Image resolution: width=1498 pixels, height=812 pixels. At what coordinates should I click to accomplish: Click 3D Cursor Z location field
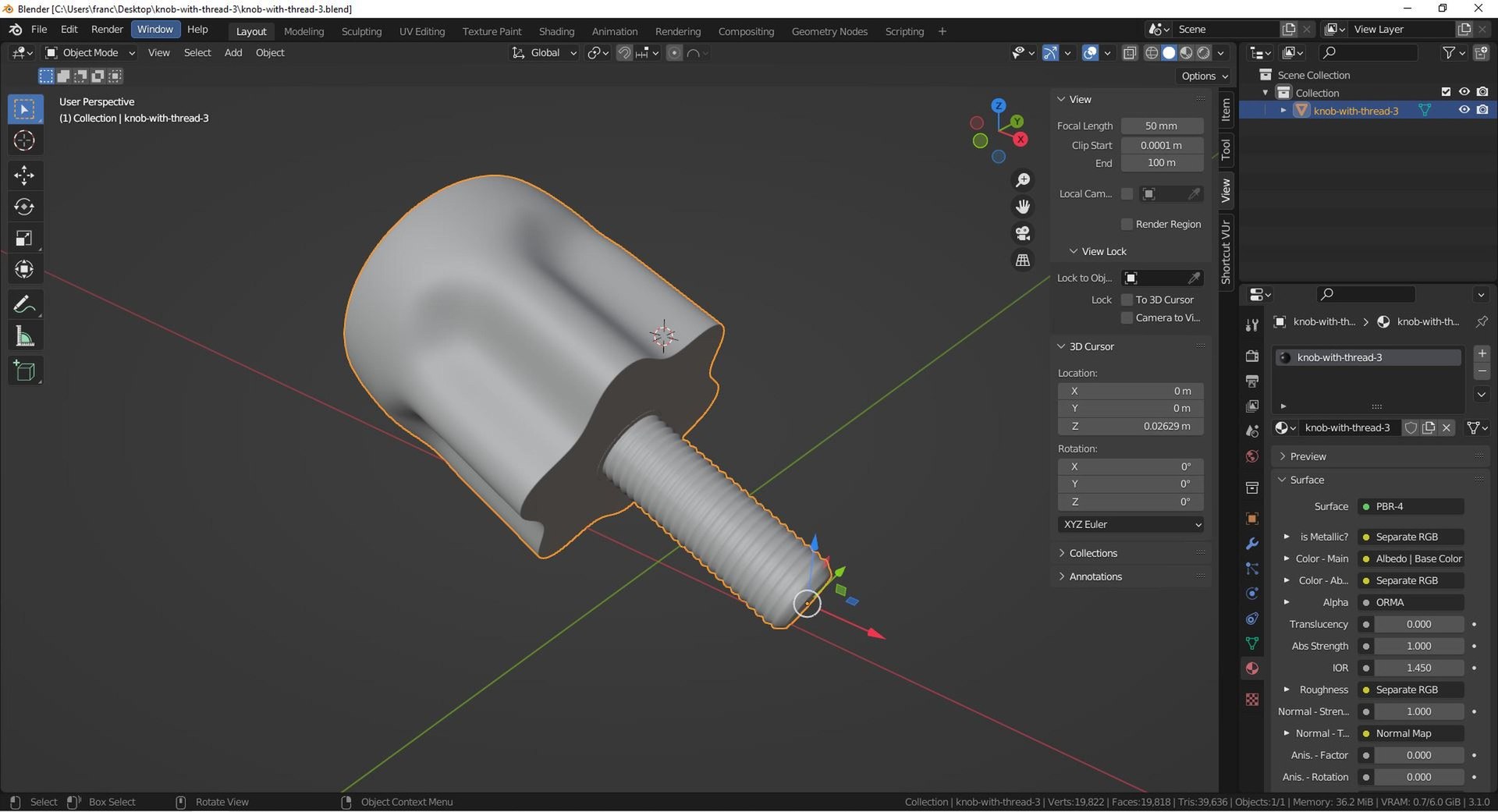pos(1131,427)
